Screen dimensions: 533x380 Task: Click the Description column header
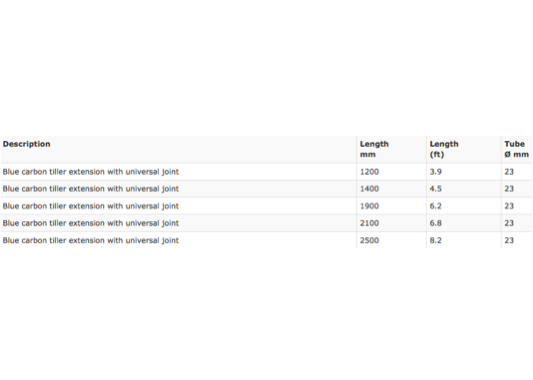pos(27,144)
